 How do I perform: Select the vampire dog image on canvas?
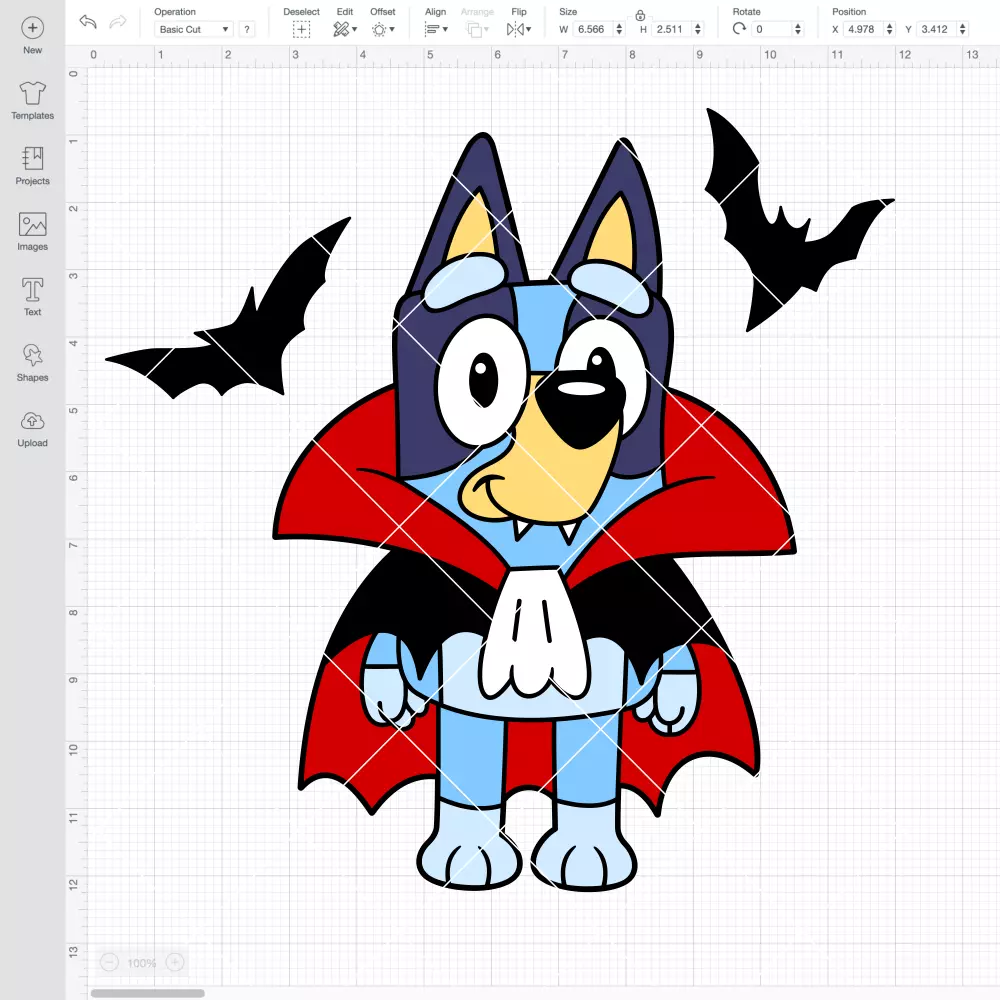534,510
